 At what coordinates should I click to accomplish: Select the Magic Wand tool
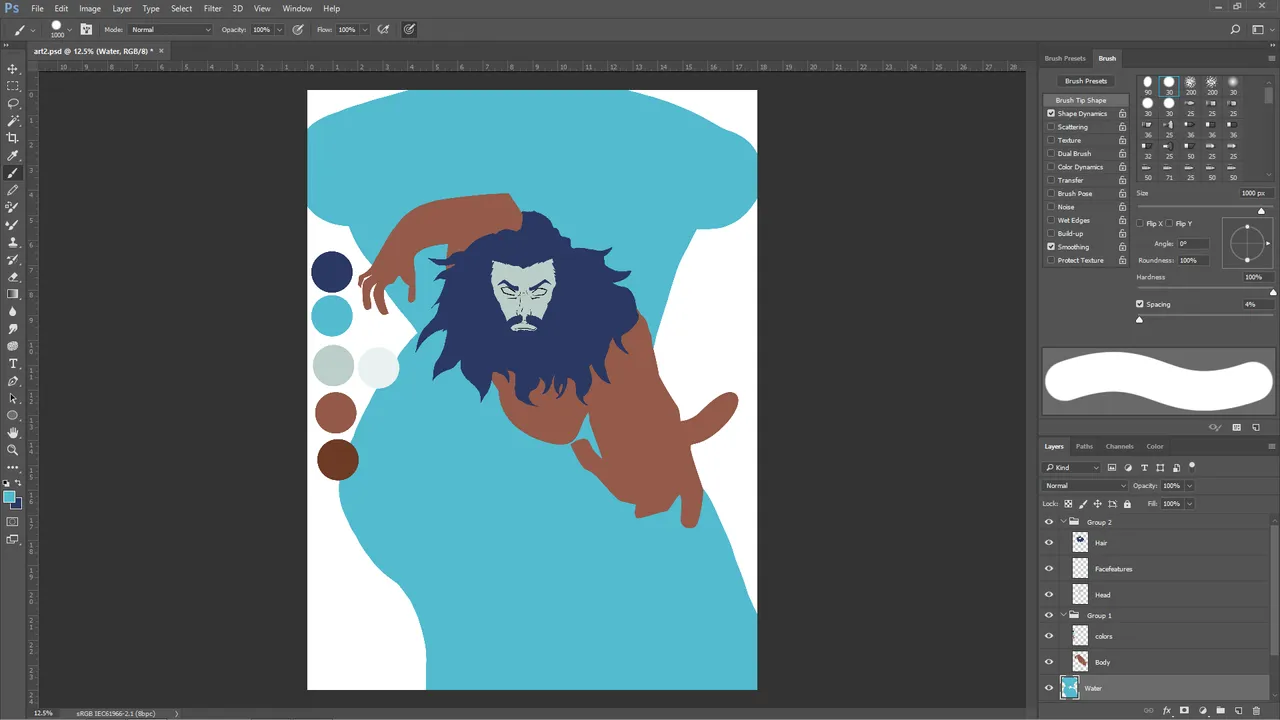pyautogui.click(x=13, y=120)
